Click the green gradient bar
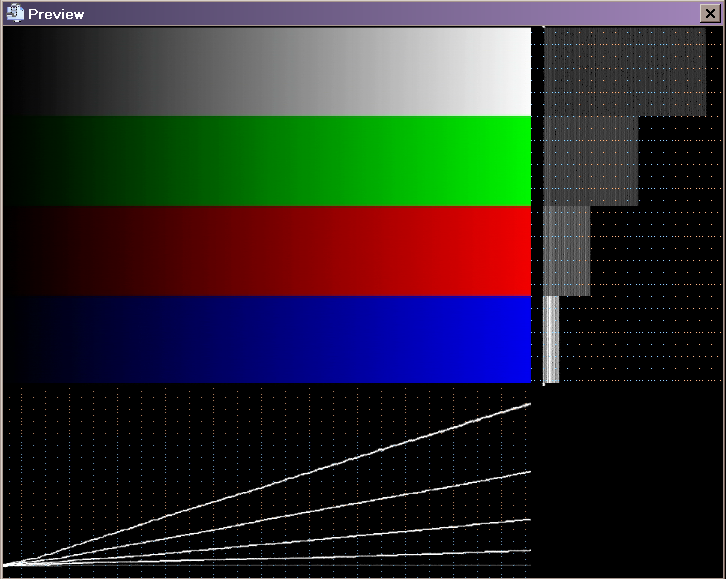726x579 pixels. [x=267, y=161]
